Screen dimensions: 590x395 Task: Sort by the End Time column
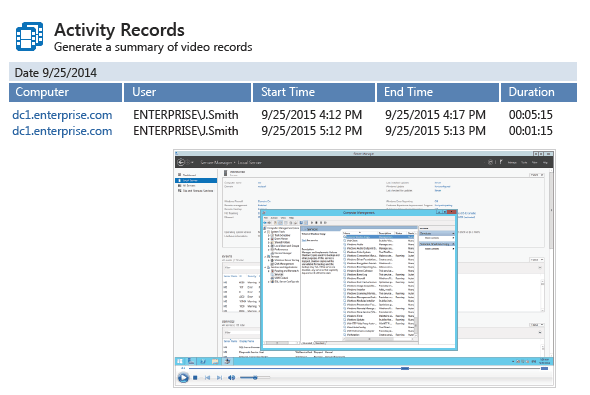pos(438,92)
